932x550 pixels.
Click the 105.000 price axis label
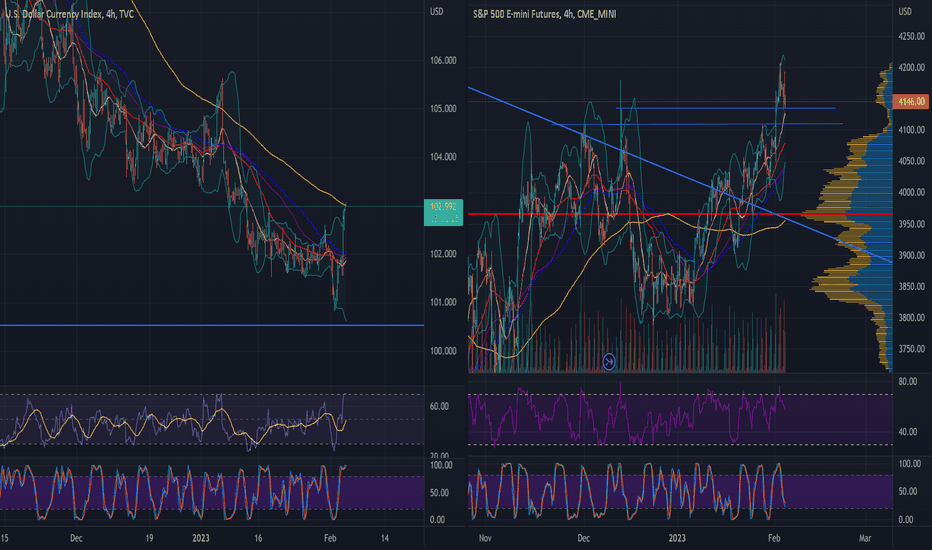(443, 109)
